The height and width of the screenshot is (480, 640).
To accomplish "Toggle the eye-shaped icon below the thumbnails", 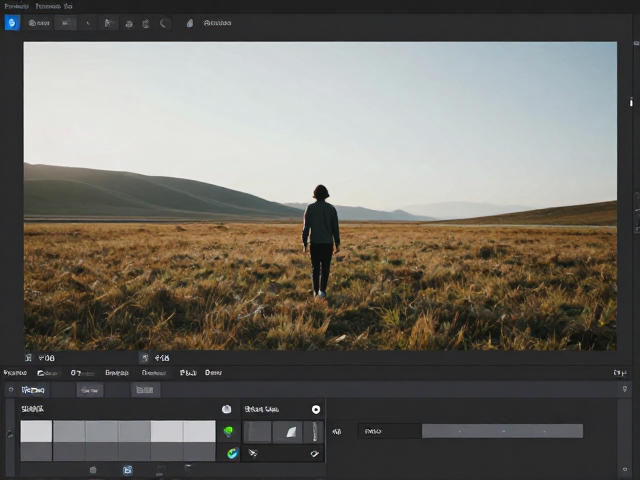I will pyautogui.click(x=314, y=453).
